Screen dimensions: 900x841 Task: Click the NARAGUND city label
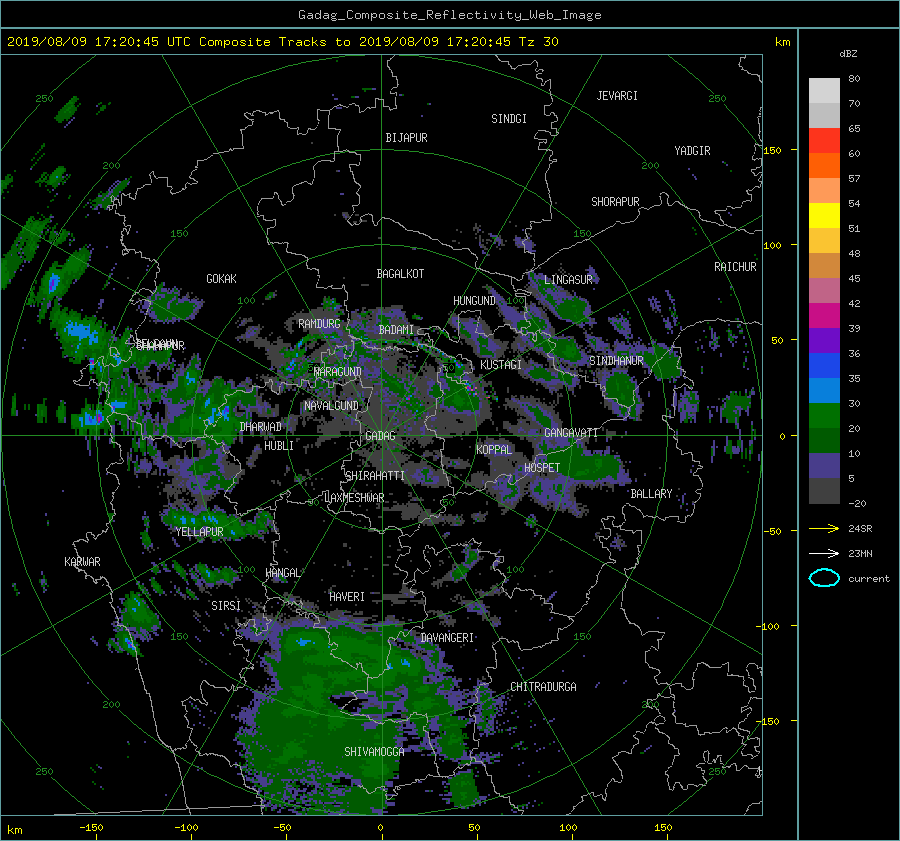point(338,372)
